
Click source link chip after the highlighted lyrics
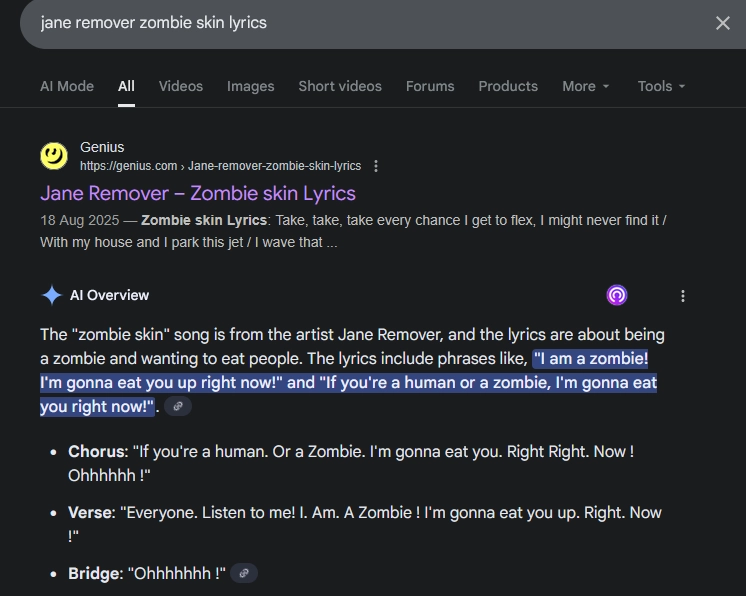click(178, 406)
